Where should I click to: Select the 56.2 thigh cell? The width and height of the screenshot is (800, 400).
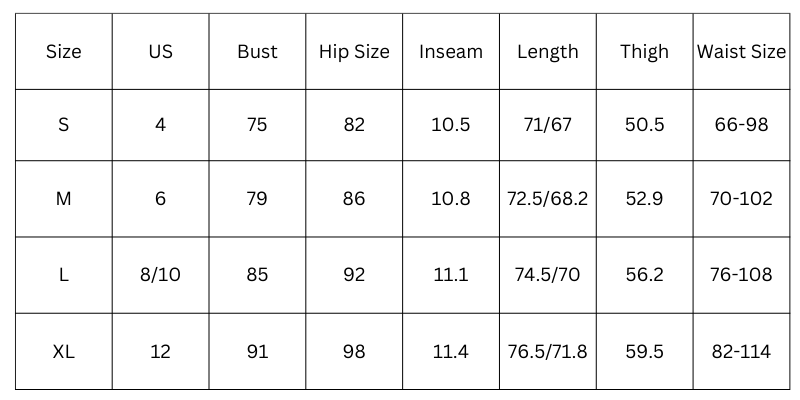(644, 275)
